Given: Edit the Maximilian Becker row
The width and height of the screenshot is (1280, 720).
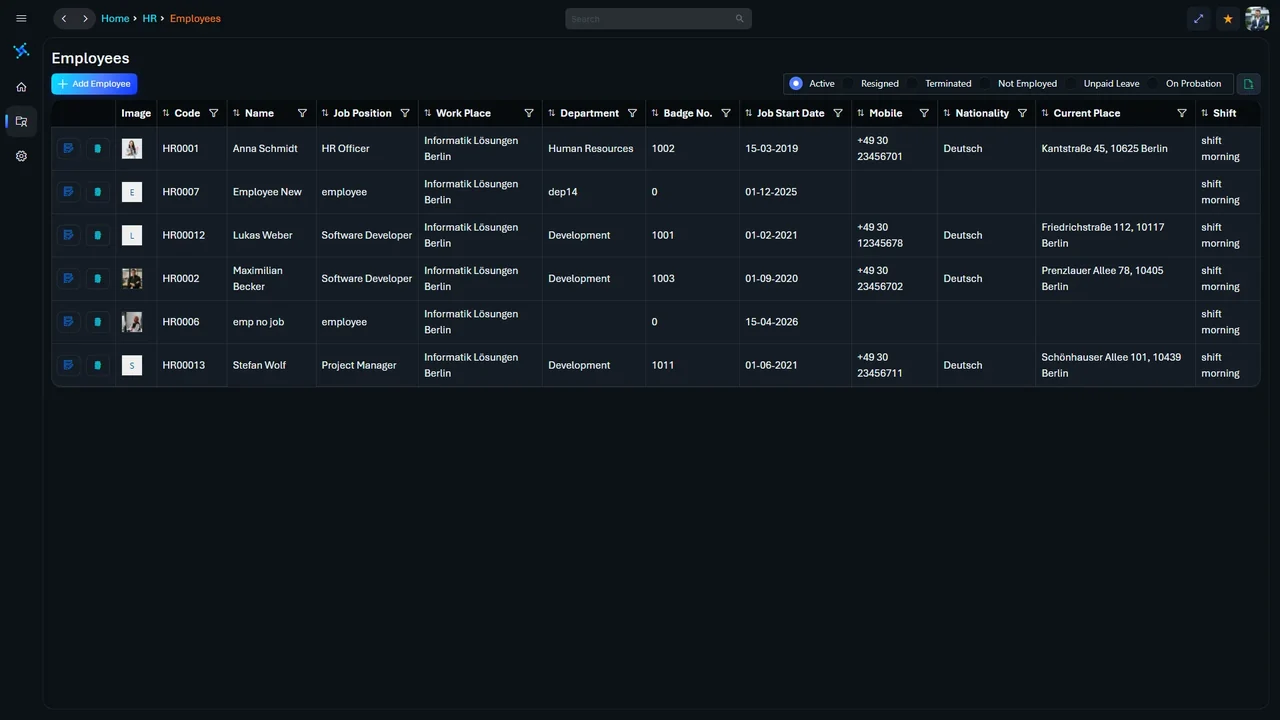Looking at the screenshot, I should coord(68,278).
